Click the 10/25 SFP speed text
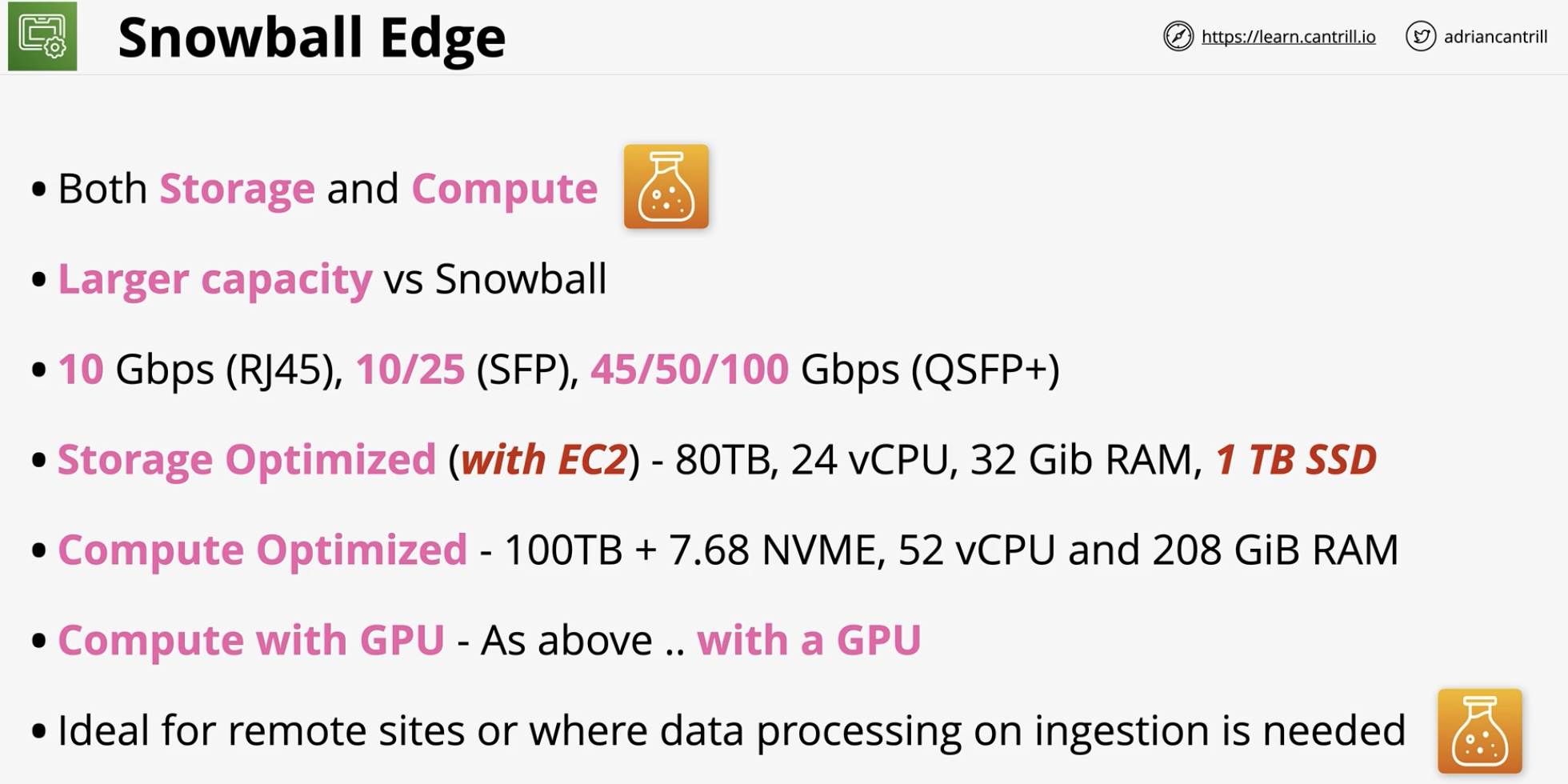The image size is (1568, 784). tap(410, 369)
